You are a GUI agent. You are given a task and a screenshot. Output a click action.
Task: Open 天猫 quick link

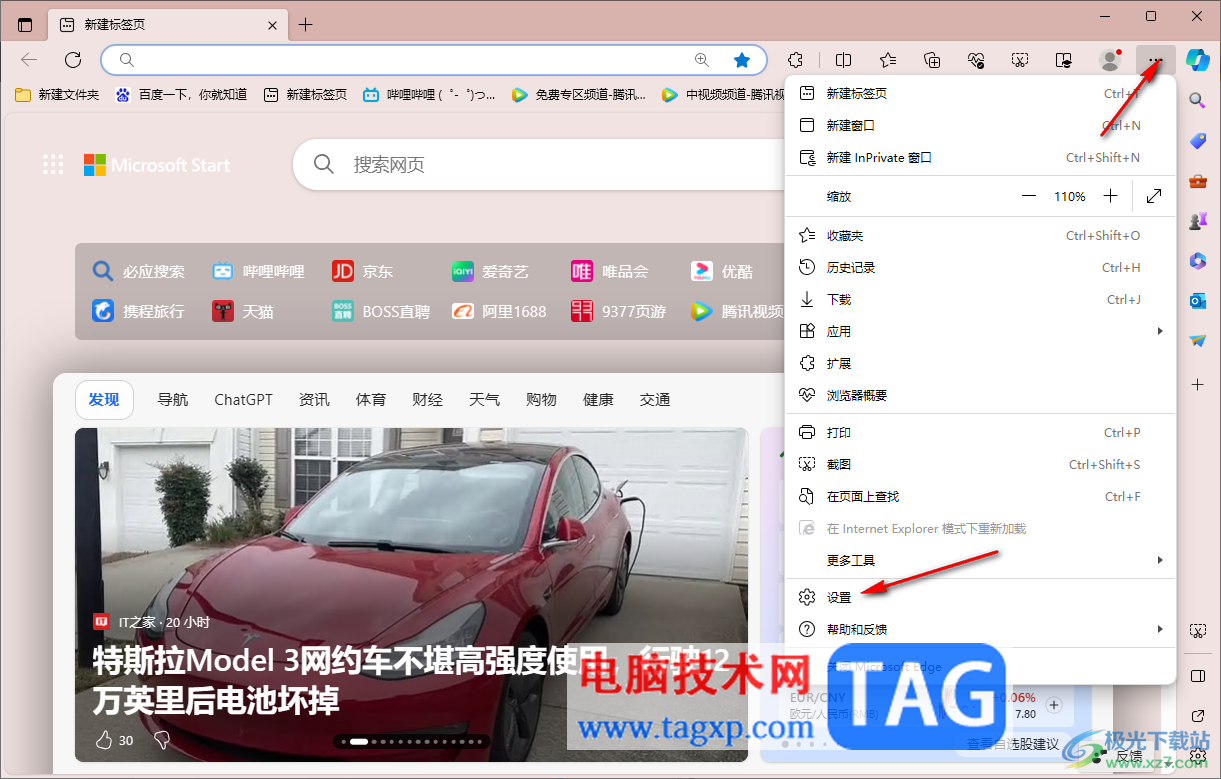coord(243,311)
